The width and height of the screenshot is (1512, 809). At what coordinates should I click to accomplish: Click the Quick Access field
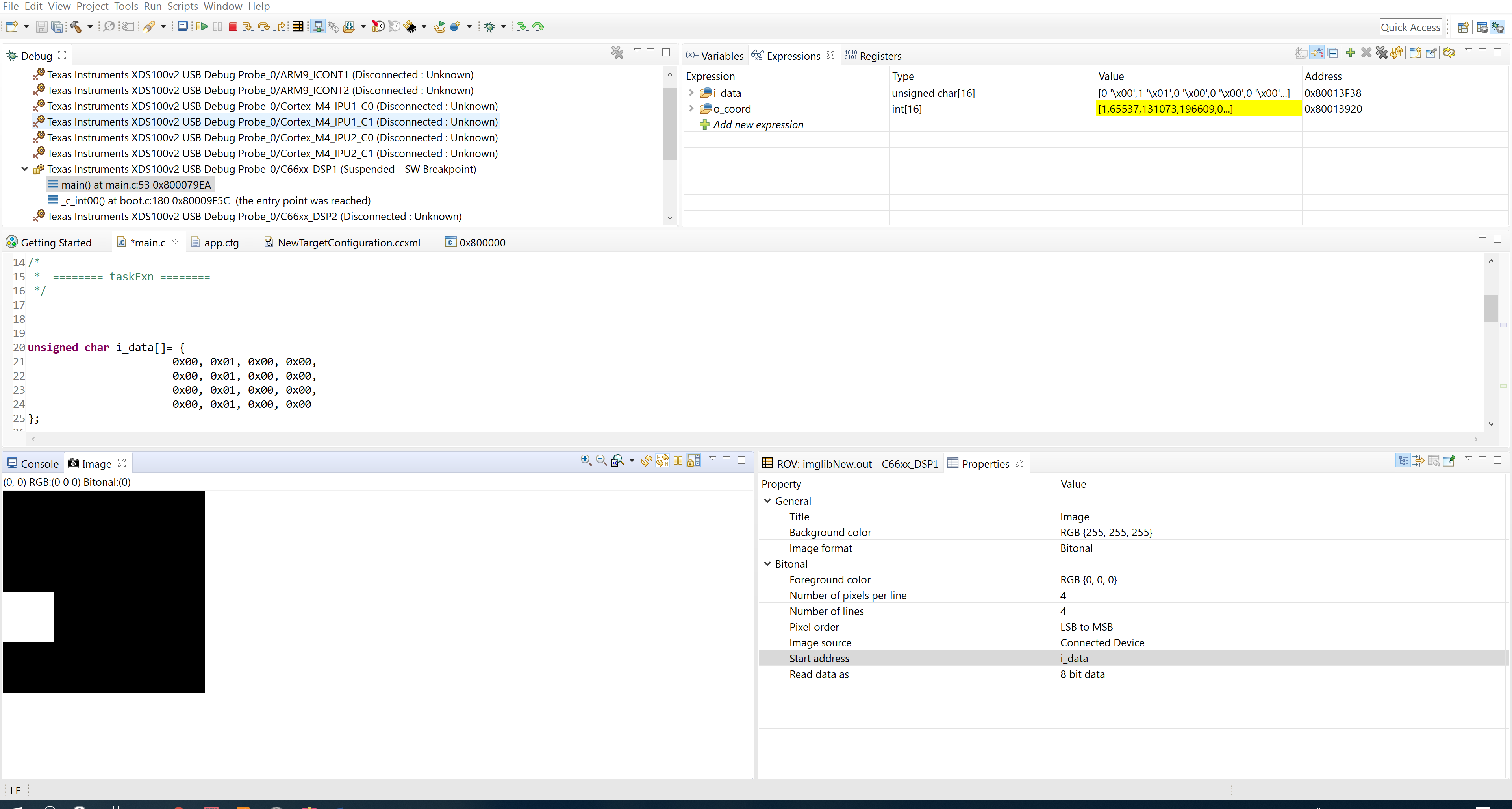(x=1410, y=27)
